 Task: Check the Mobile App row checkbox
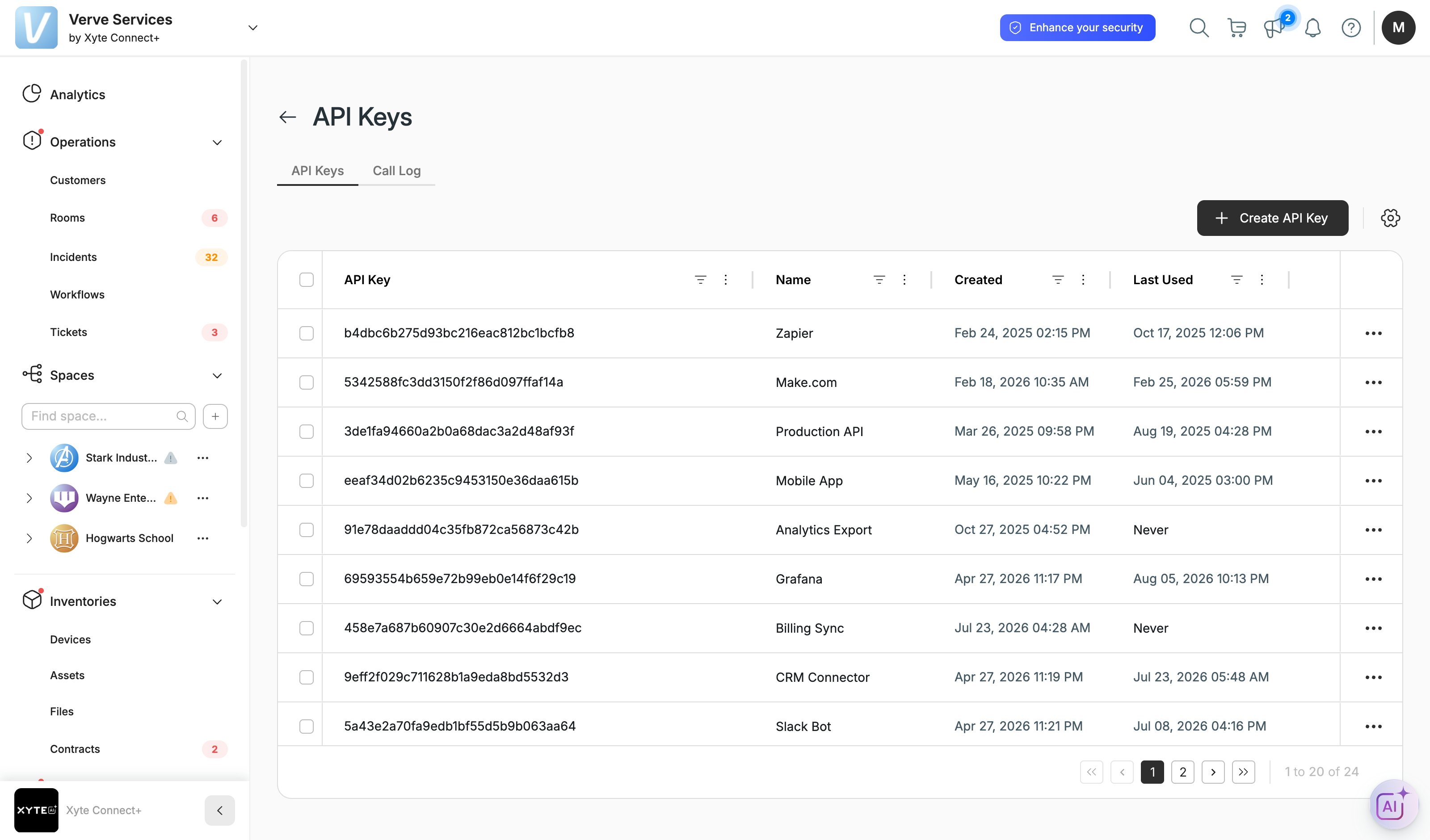coord(307,481)
